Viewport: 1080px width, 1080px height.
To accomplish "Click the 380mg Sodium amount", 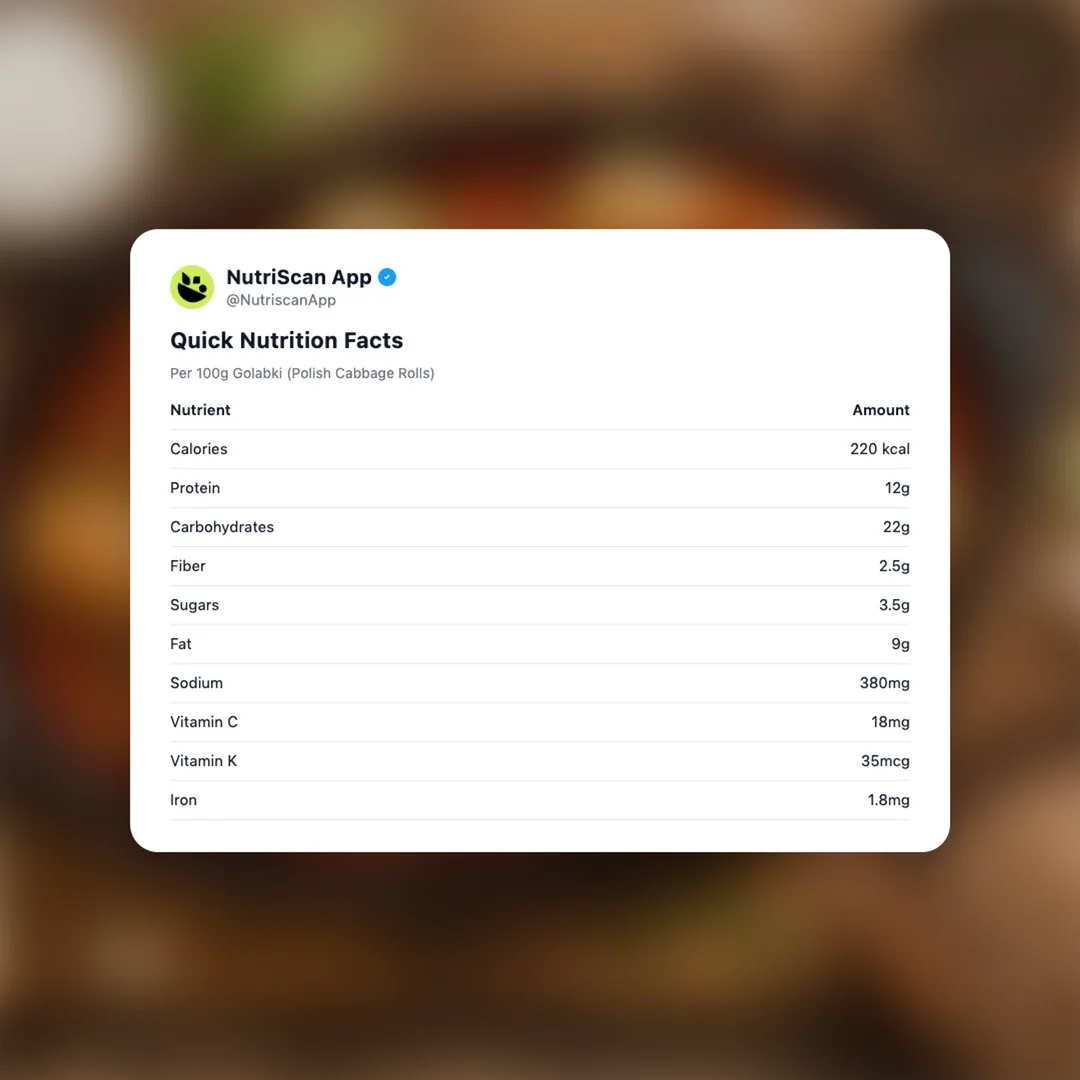I will coord(885,683).
